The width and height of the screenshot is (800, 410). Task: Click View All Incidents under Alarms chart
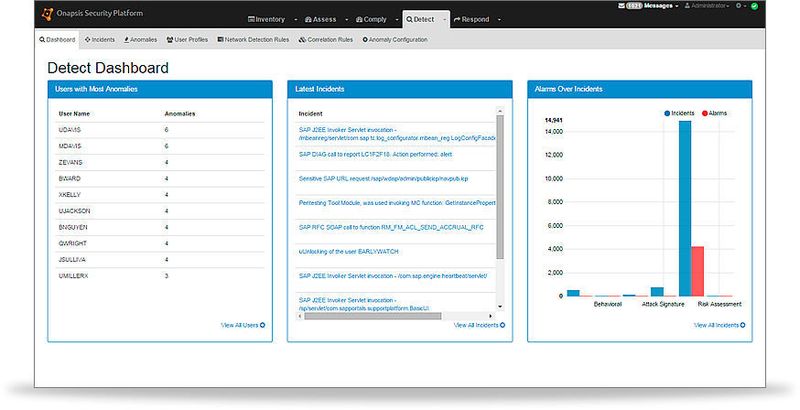(x=719, y=325)
